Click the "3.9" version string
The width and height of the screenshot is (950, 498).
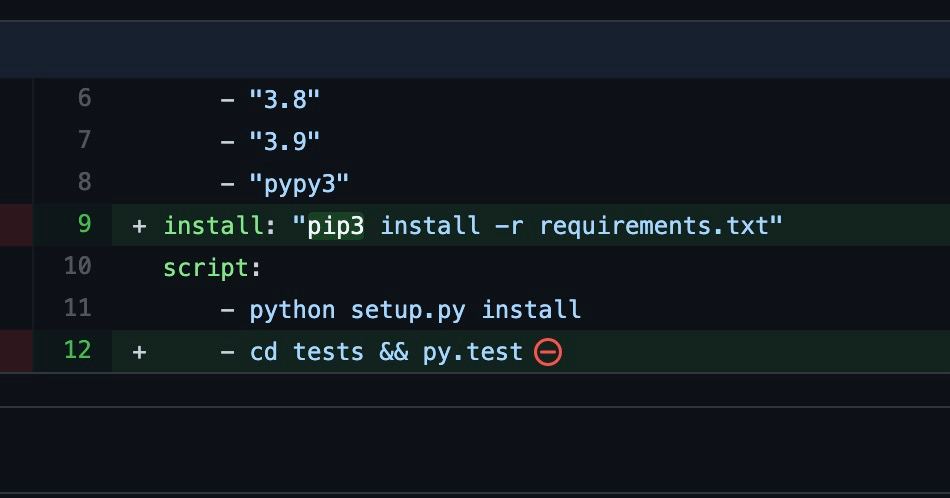[284, 141]
